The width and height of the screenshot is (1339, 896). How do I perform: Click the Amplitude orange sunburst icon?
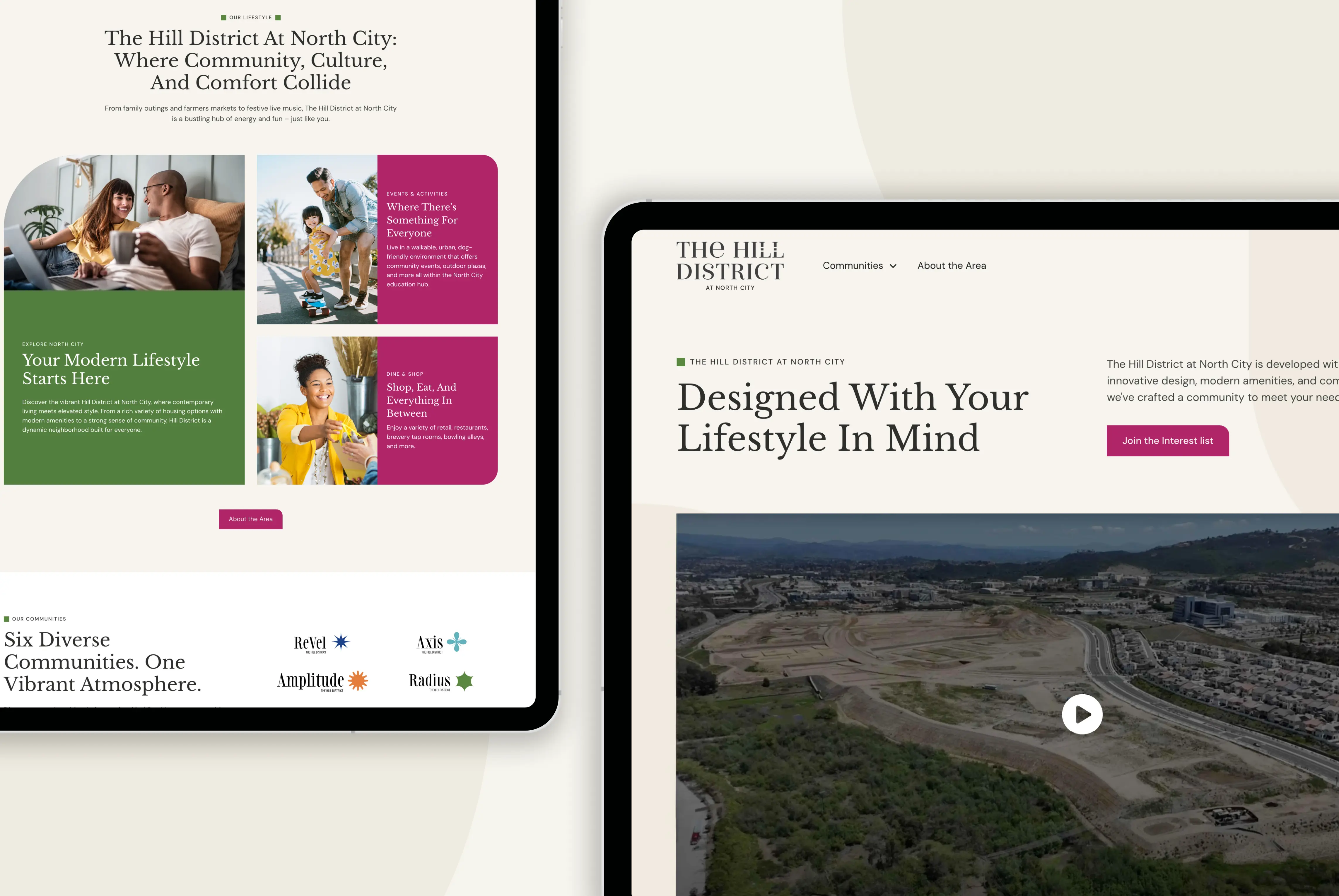pyautogui.click(x=358, y=680)
